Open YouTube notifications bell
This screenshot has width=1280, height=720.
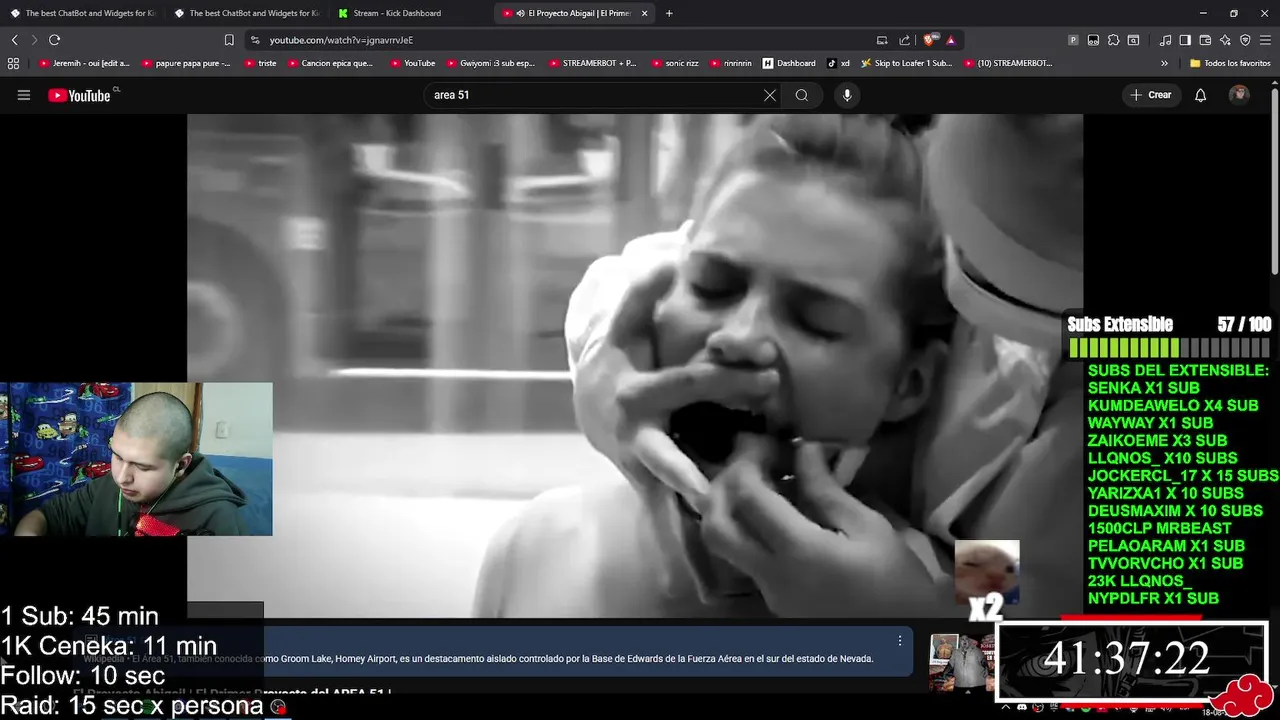pyautogui.click(x=1200, y=95)
